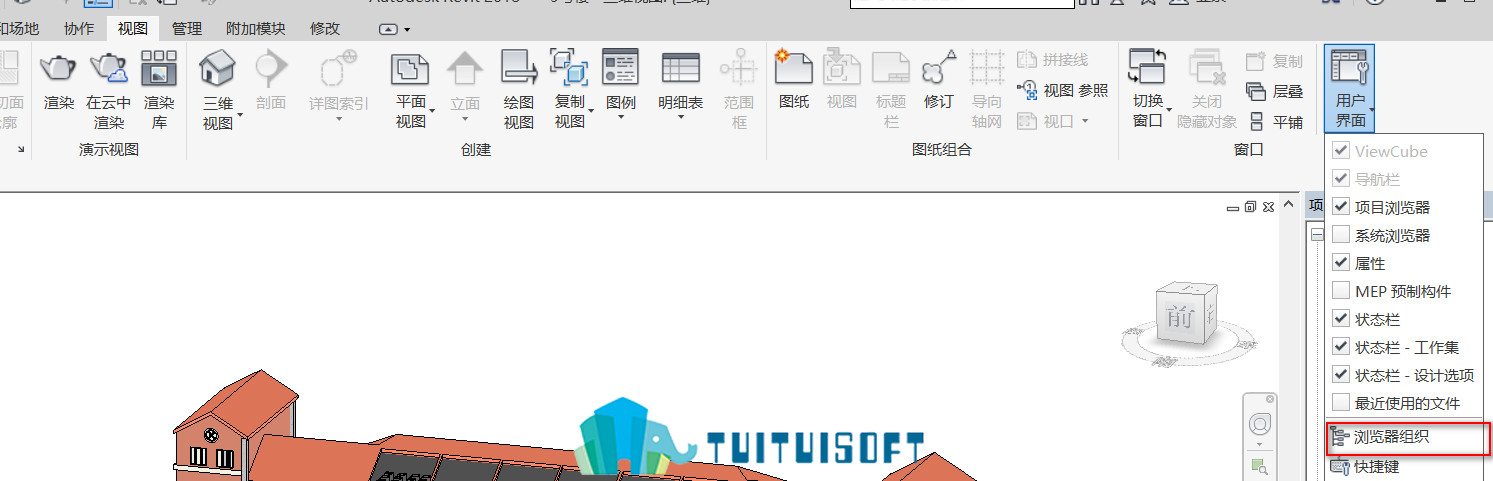The width and height of the screenshot is (1493, 481).
Task: Click the 导向轴网 guide grid icon
Action: 987,67
